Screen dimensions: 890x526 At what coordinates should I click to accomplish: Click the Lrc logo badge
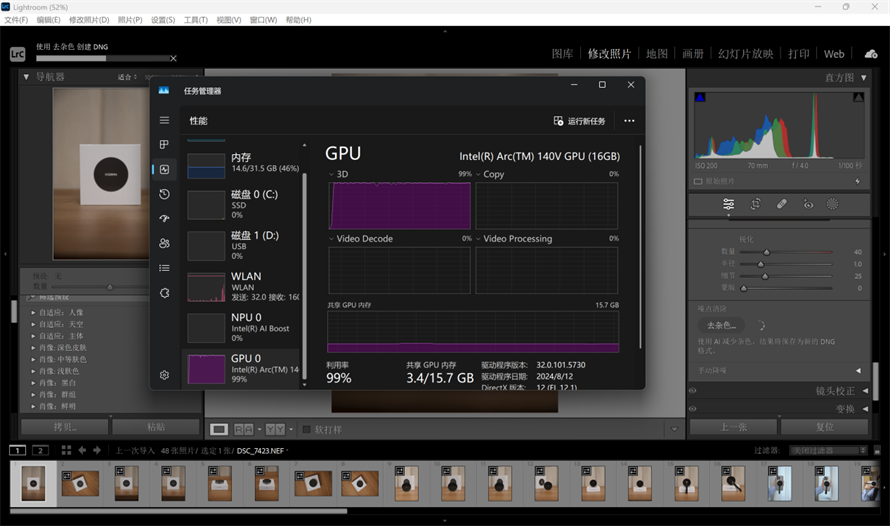pyautogui.click(x=18, y=54)
